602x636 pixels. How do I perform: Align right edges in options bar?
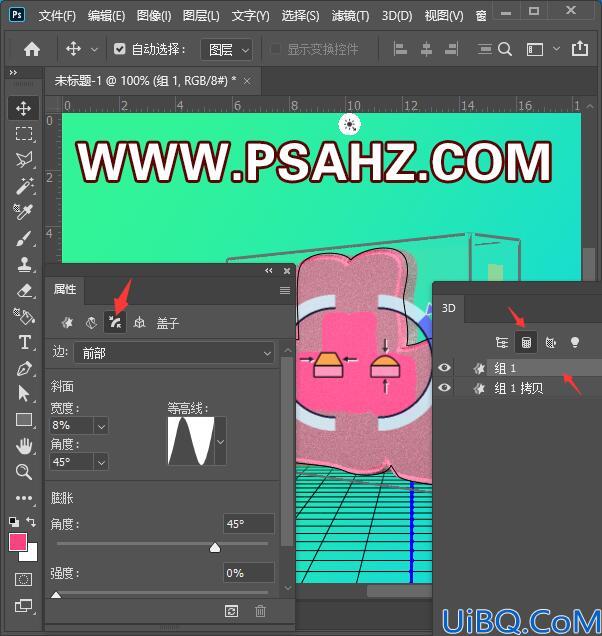coord(452,49)
